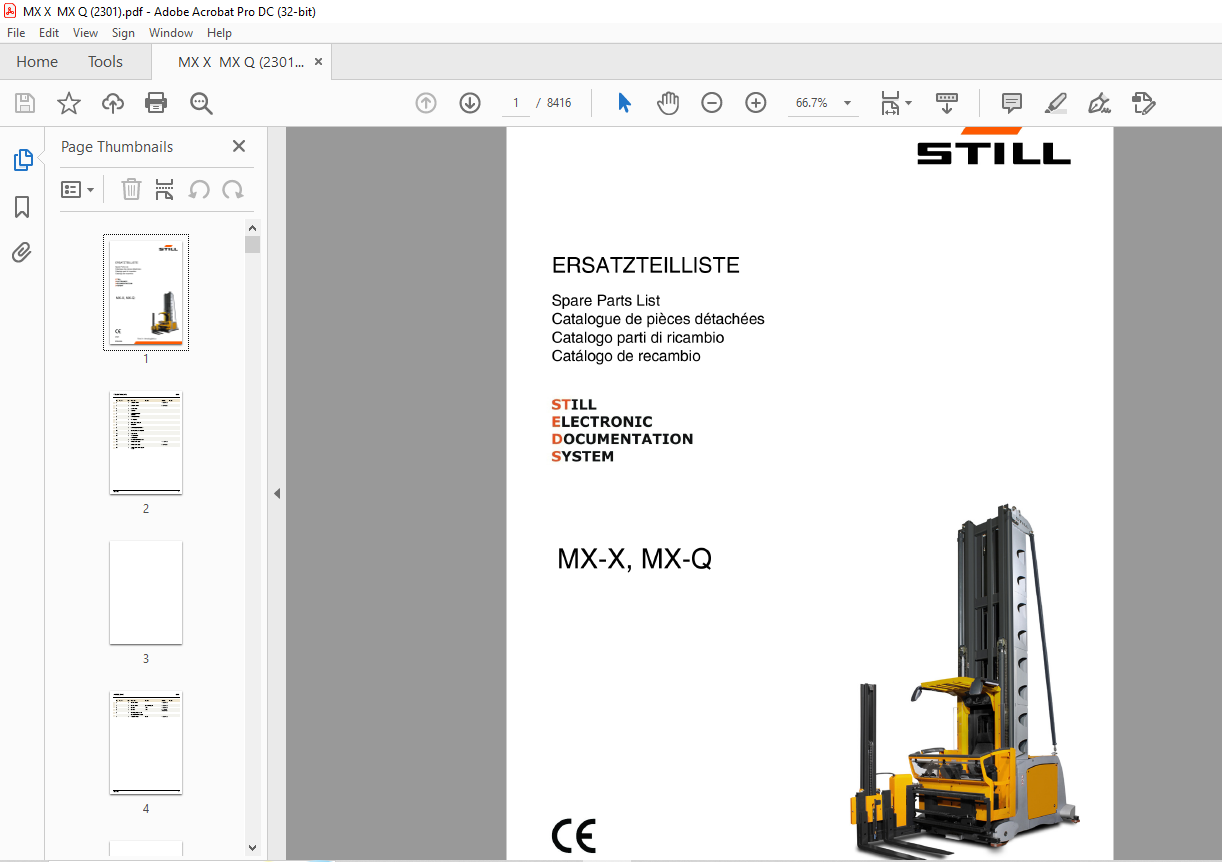Click thumbnails scrollbar down arrow
Image resolution: width=1222 pixels, height=862 pixels.
pos(252,848)
